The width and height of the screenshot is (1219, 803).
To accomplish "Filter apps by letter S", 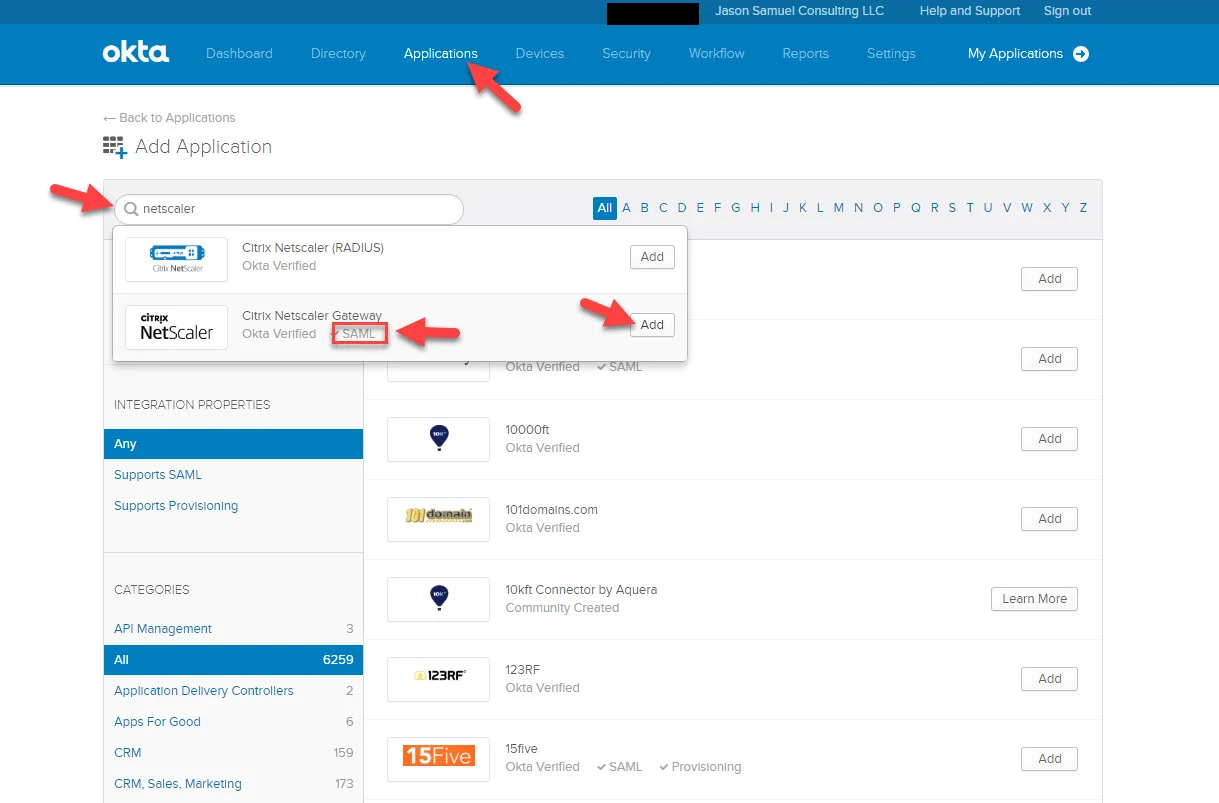I will coord(952,208).
